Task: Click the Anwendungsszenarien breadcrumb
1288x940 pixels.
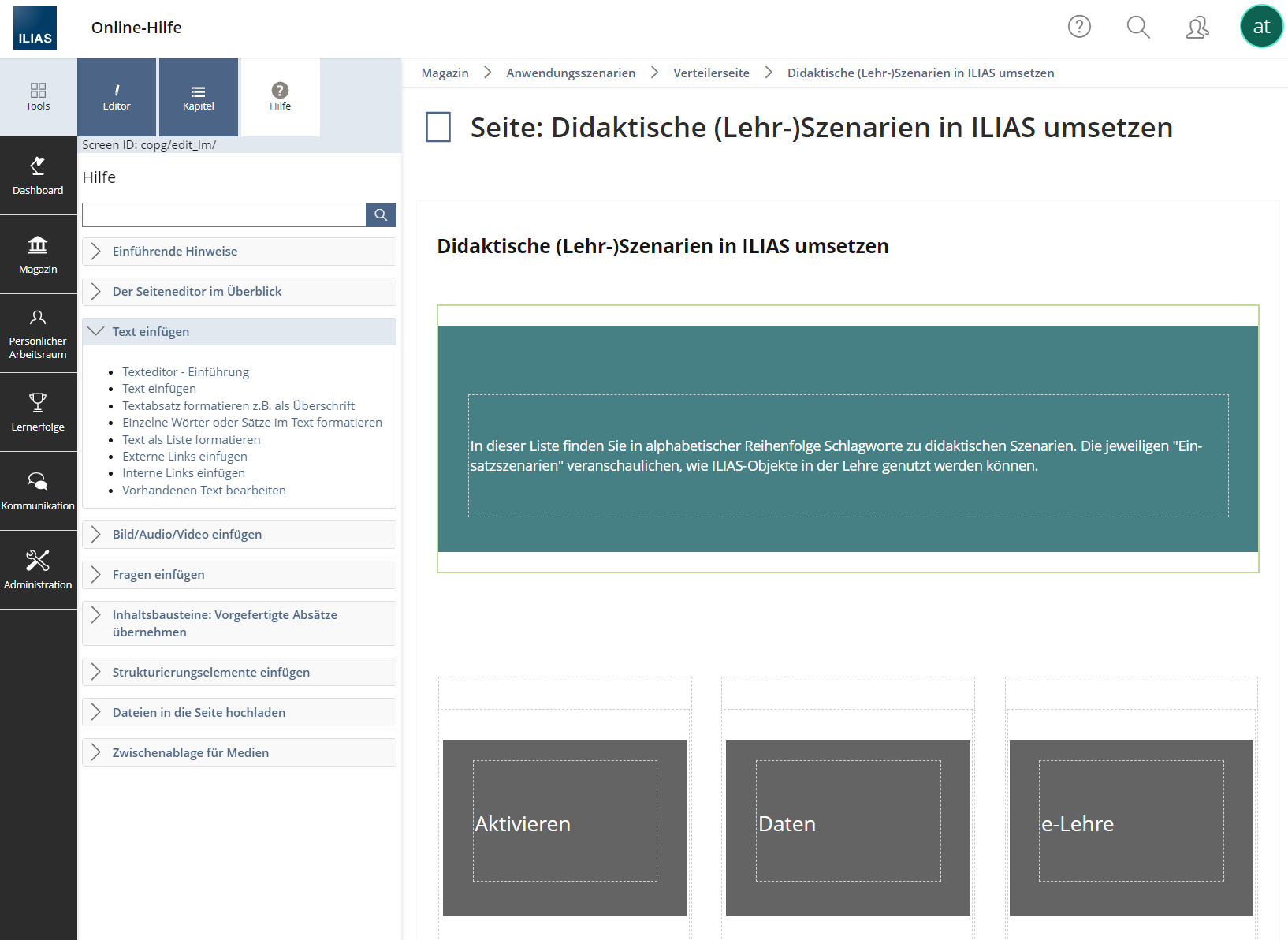Action: tap(571, 73)
